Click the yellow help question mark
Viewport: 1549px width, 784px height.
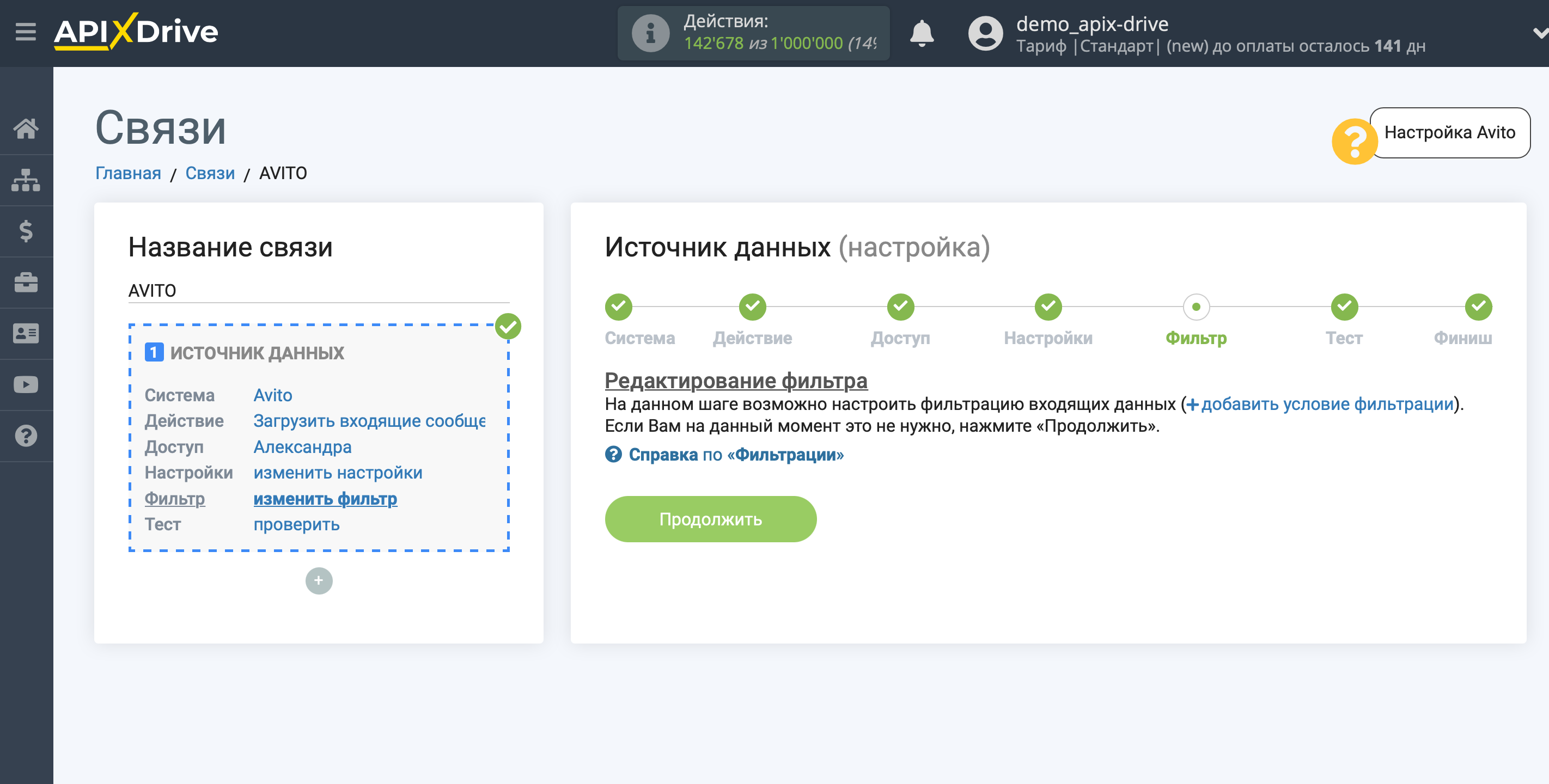coord(1353,142)
